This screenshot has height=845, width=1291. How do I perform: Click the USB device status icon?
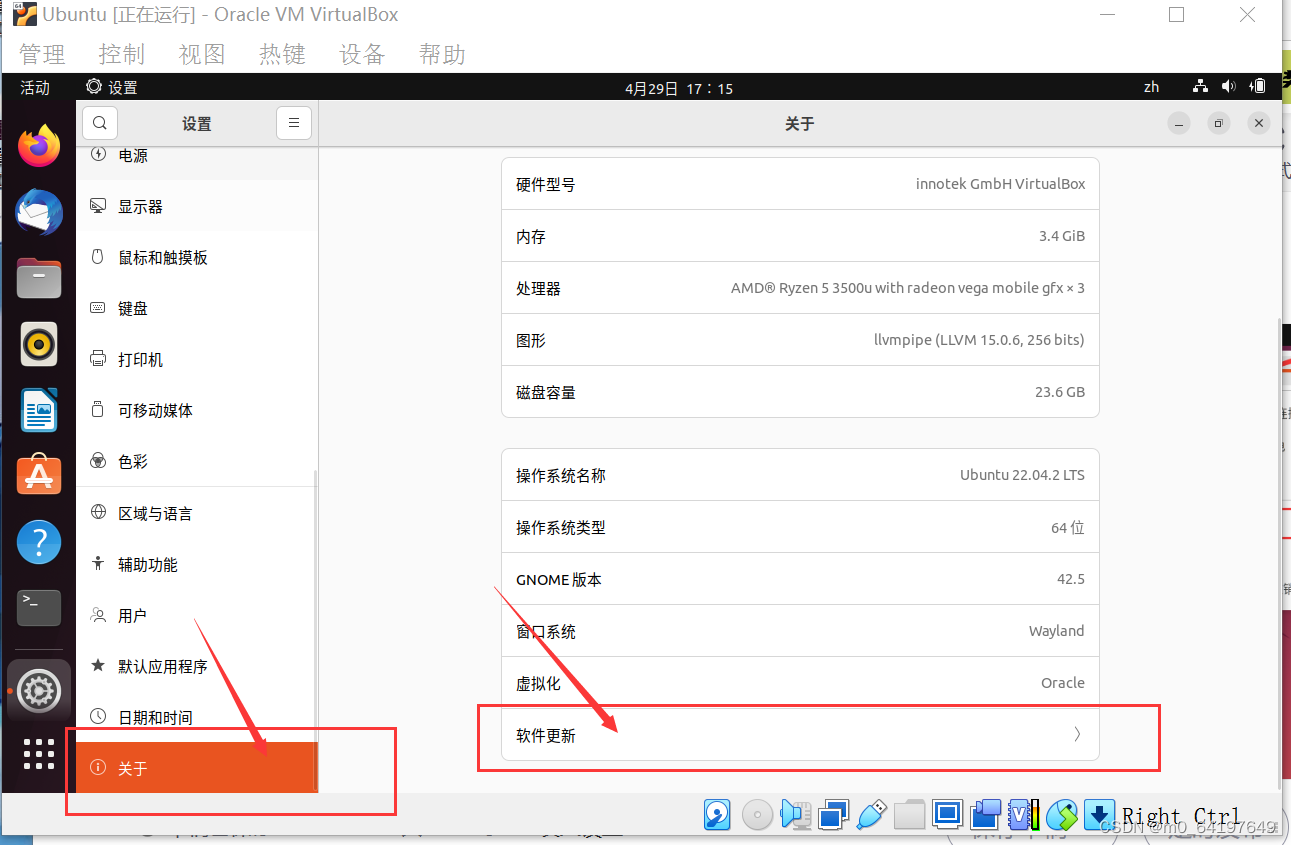click(872, 815)
